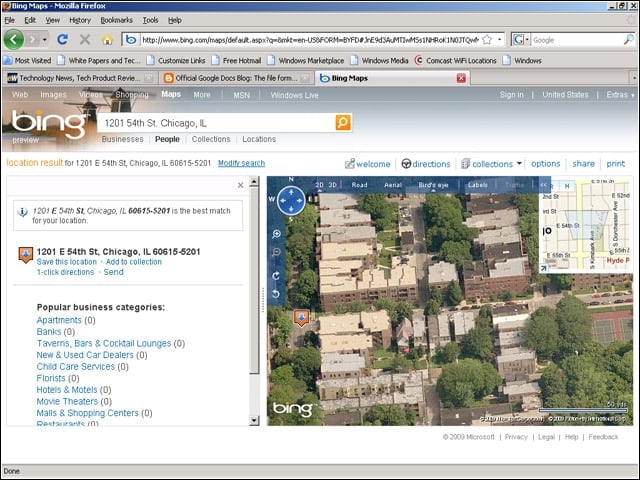Switch to the Aerial map view
The image size is (640, 480).
393,185
